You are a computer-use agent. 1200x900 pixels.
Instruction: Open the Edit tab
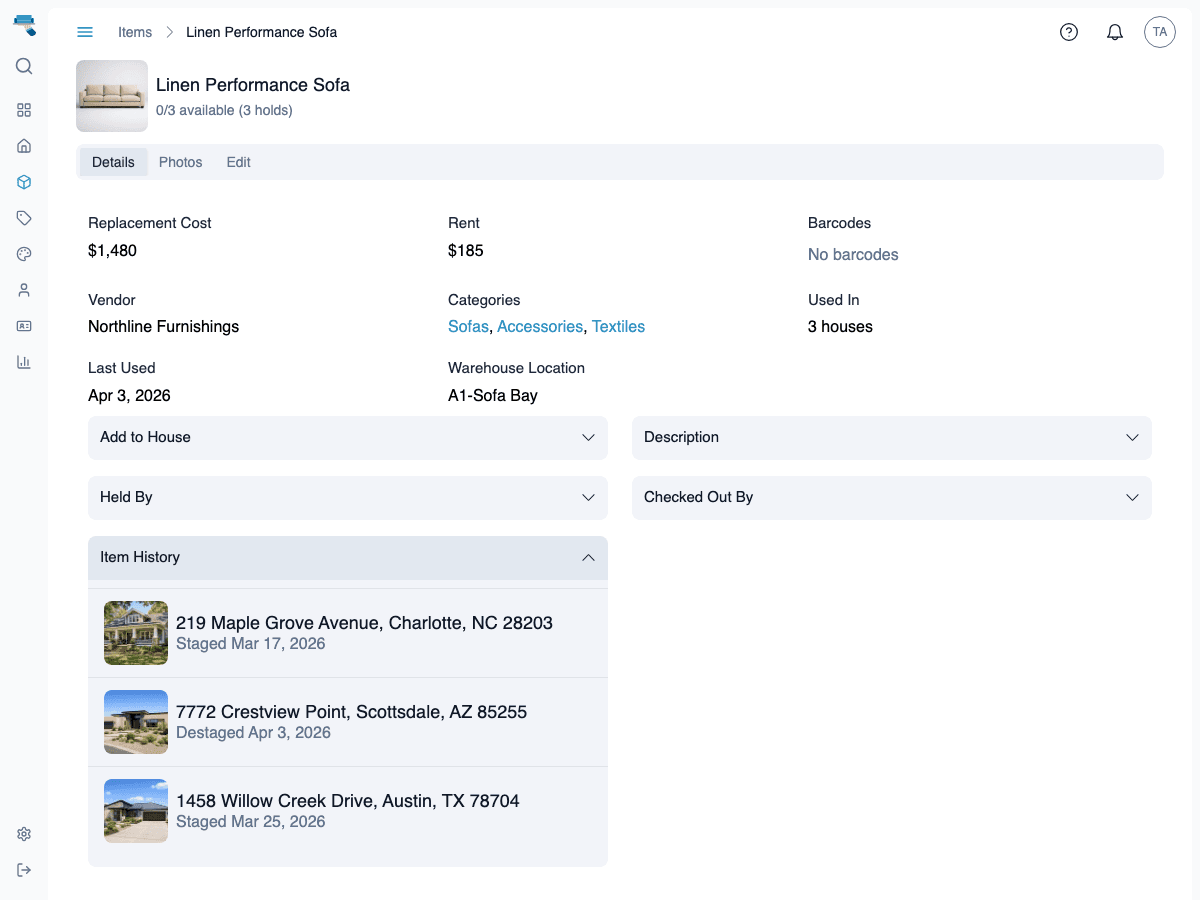(238, 162)
